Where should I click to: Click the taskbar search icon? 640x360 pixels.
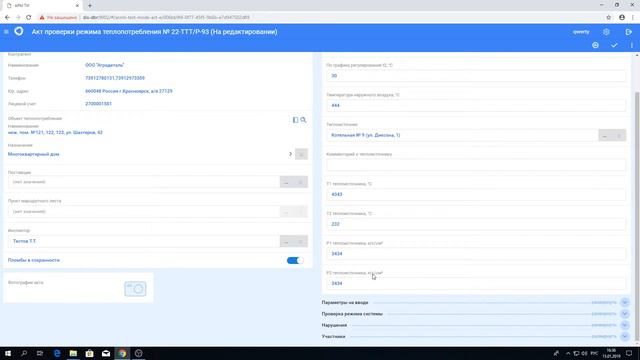tap(24, 353)
